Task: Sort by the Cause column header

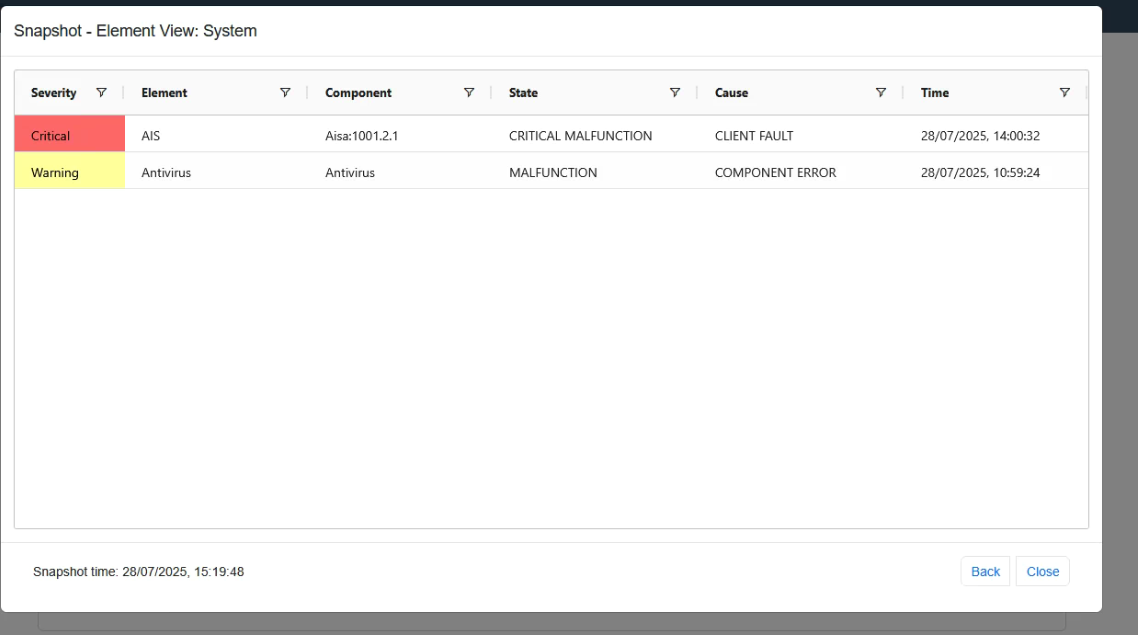Action: tap(732, 93)
